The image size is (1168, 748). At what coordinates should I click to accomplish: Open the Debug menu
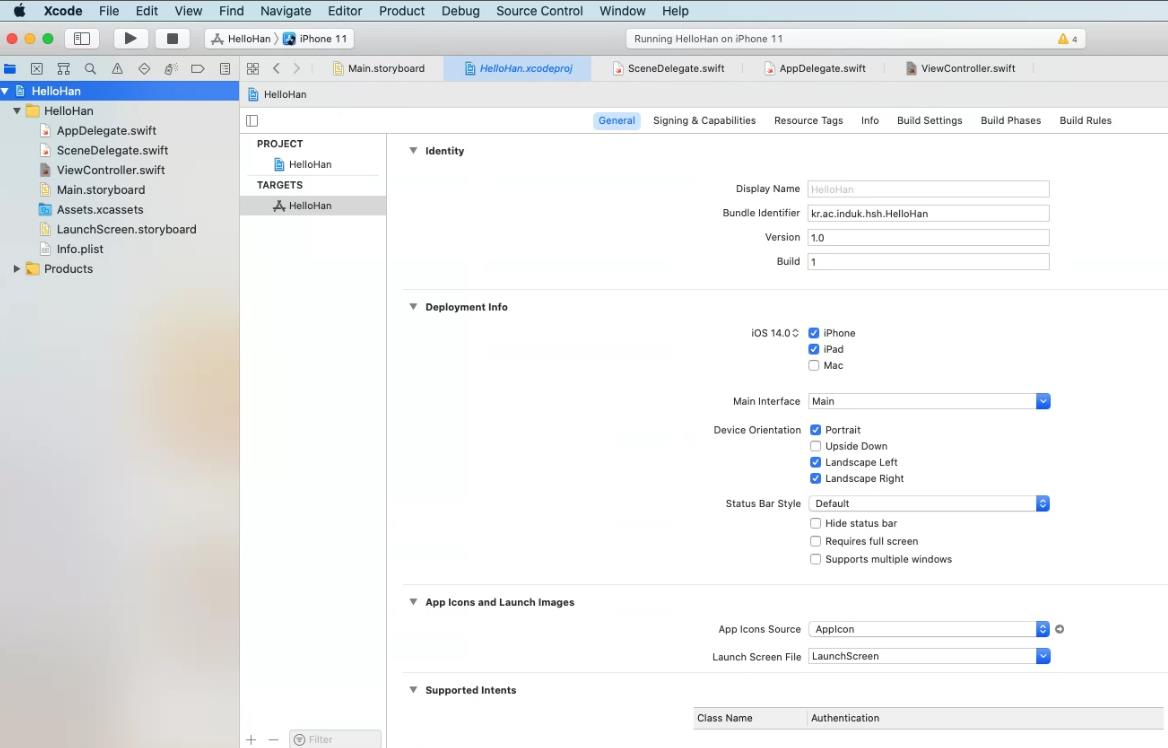[460, 10]
